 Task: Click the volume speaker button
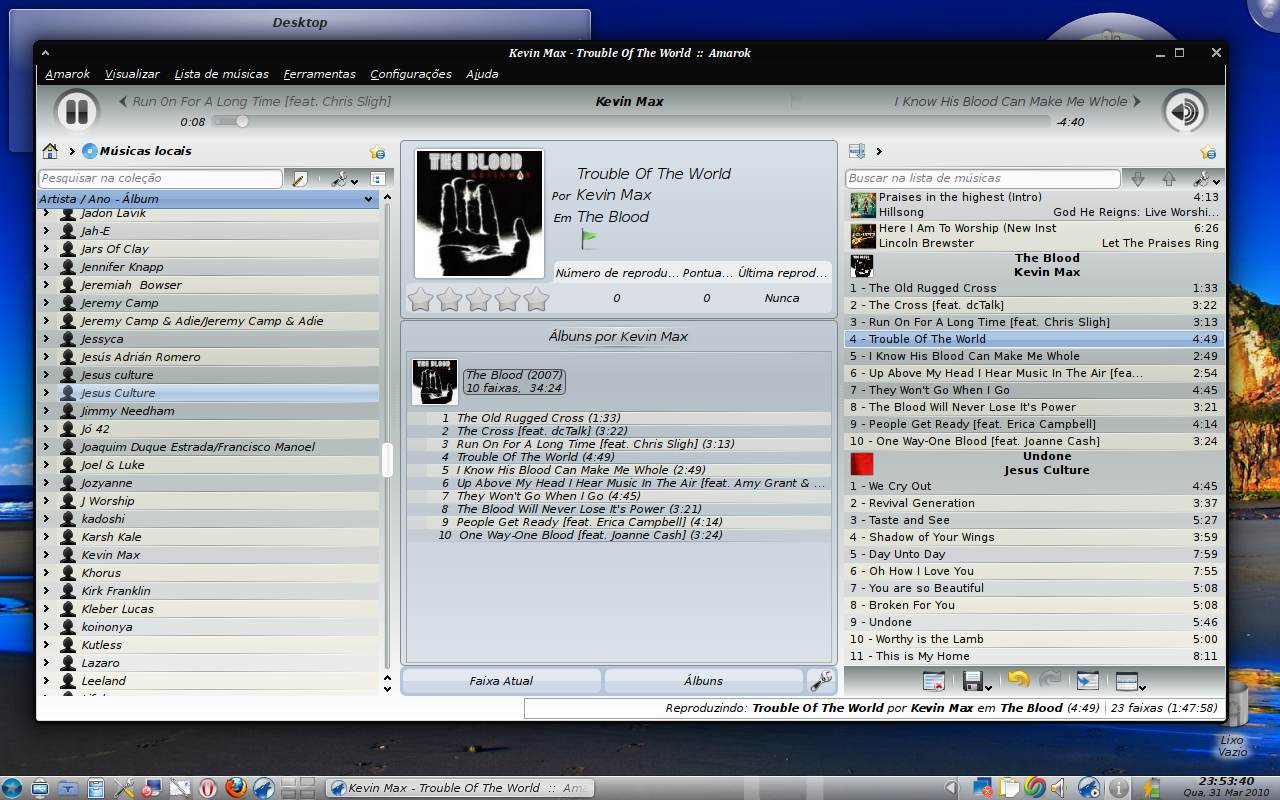click(x=1184, y=111)
